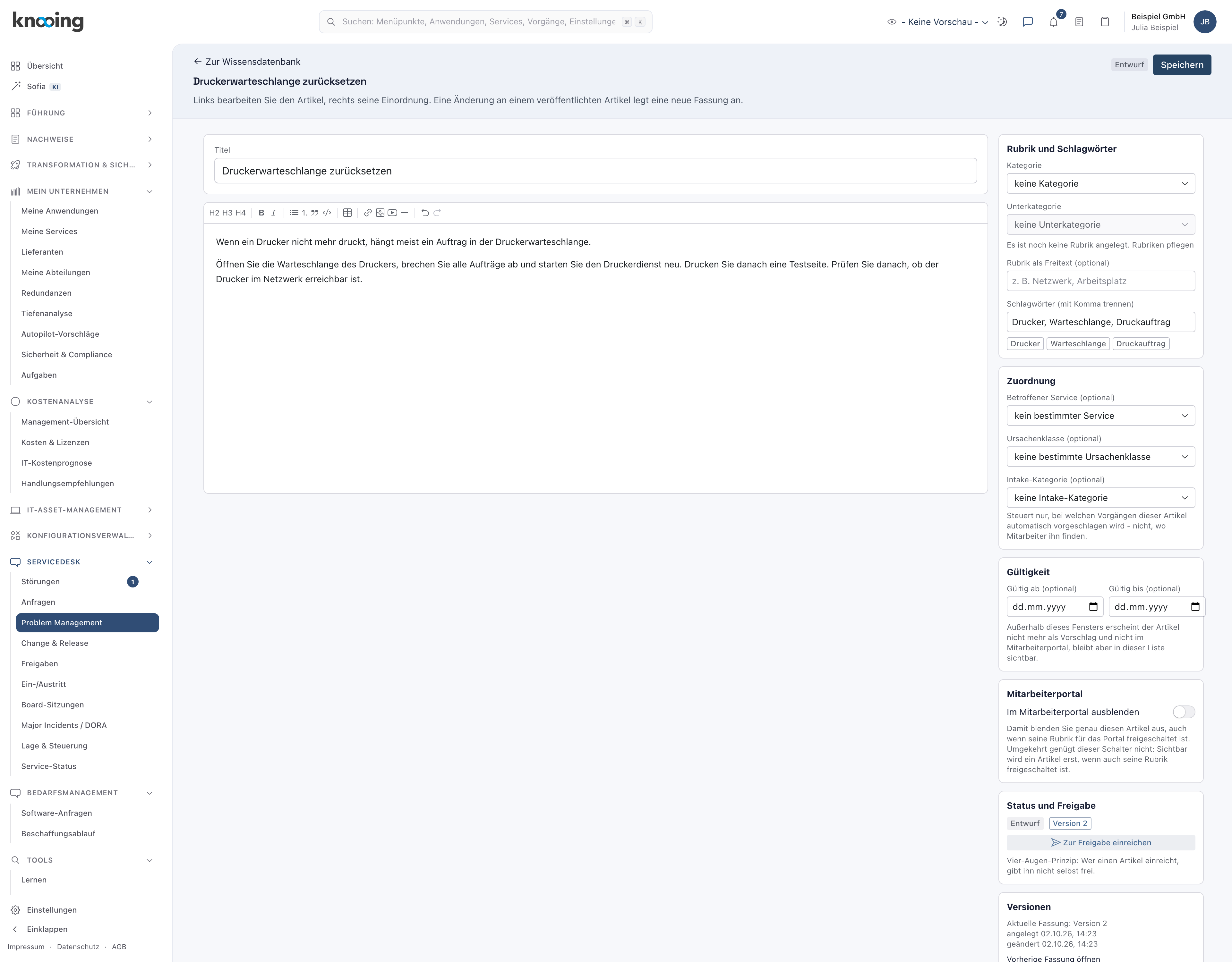The width and height of the screenshot is (1232, 962).
Task: Open the Intake-Kategorie dropdown
Action: point(1100,497)
